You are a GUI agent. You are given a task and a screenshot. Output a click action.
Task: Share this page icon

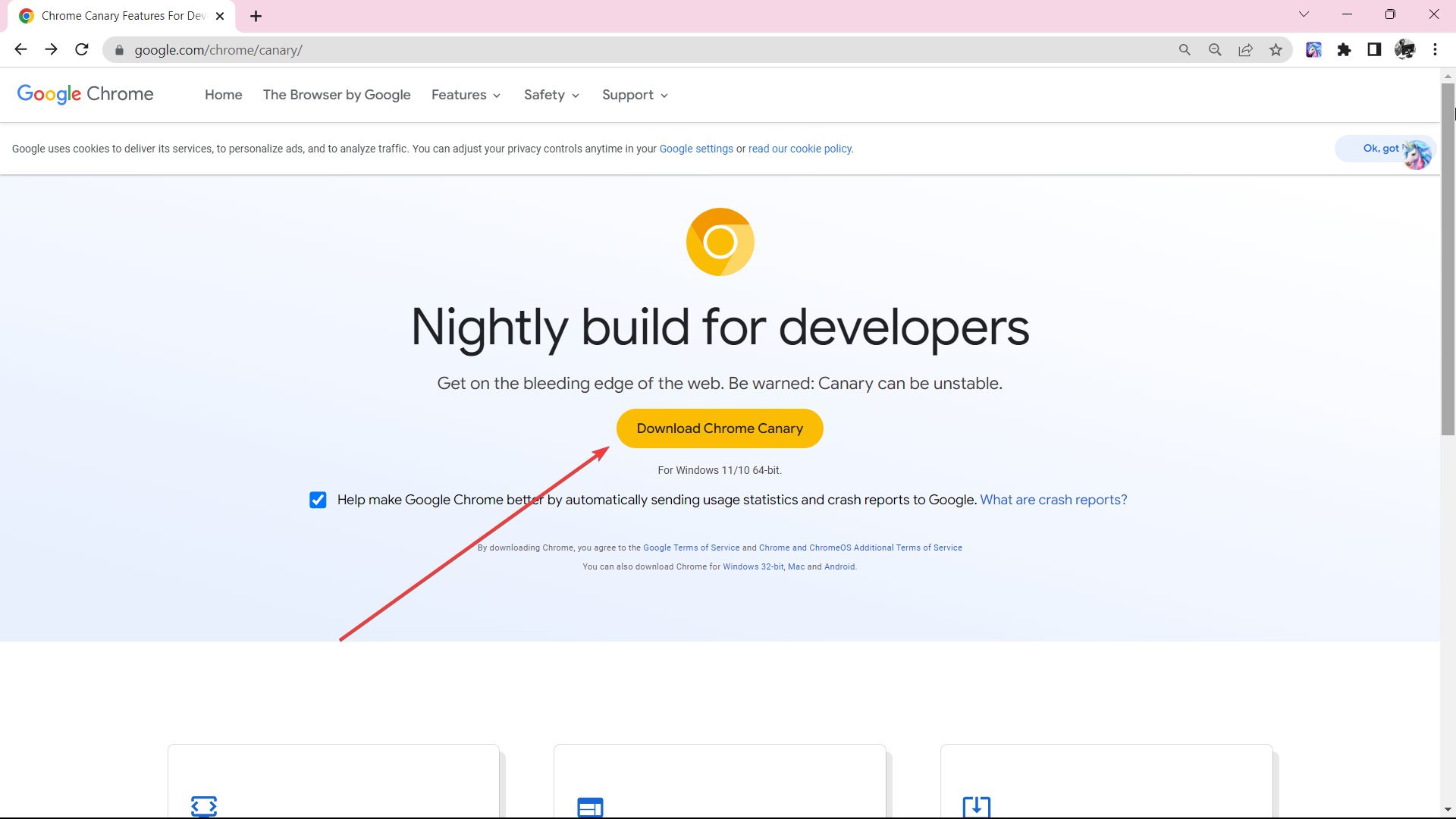[1245, 50]
